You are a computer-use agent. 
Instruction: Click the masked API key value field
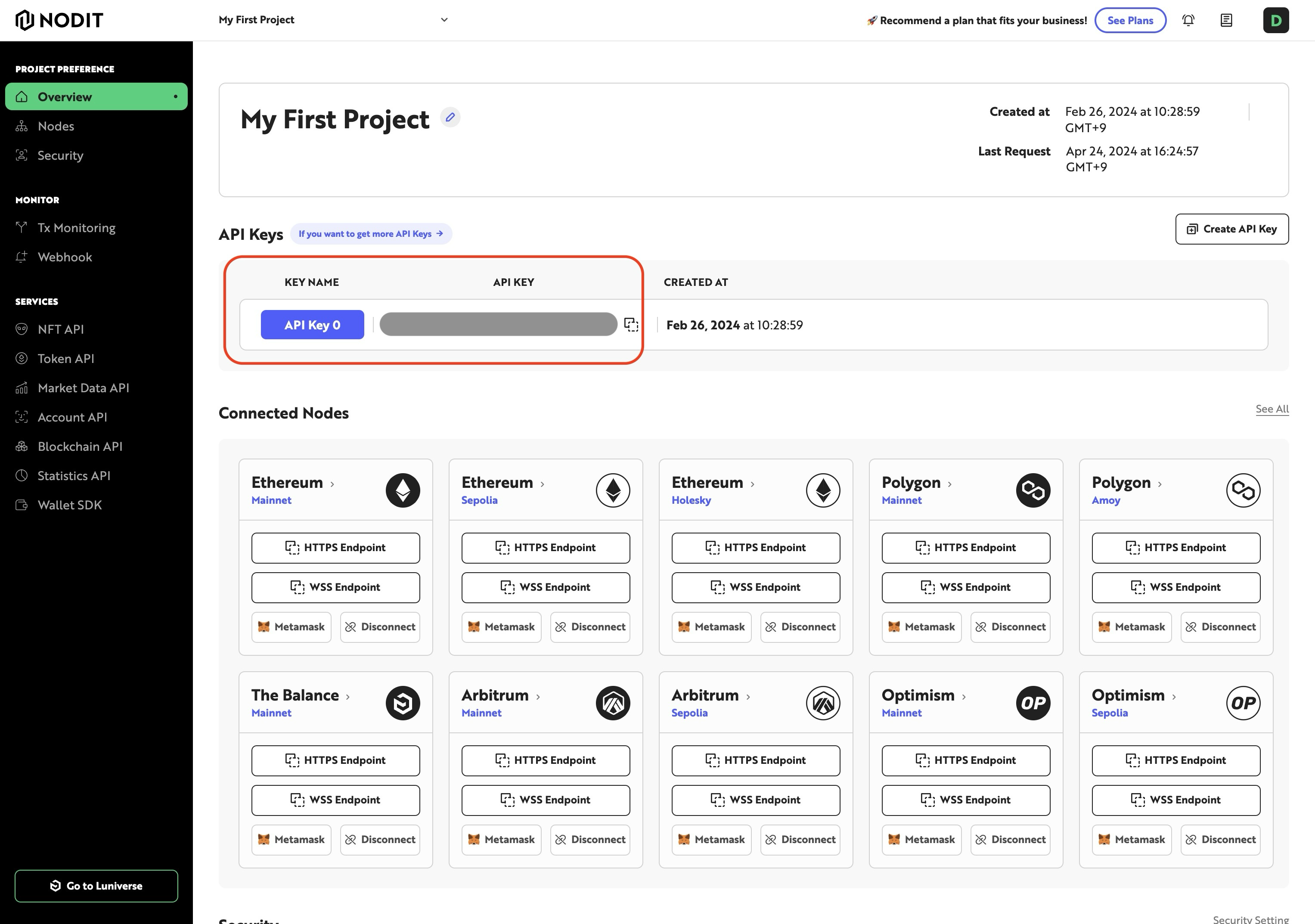click(x=498, y=325)
